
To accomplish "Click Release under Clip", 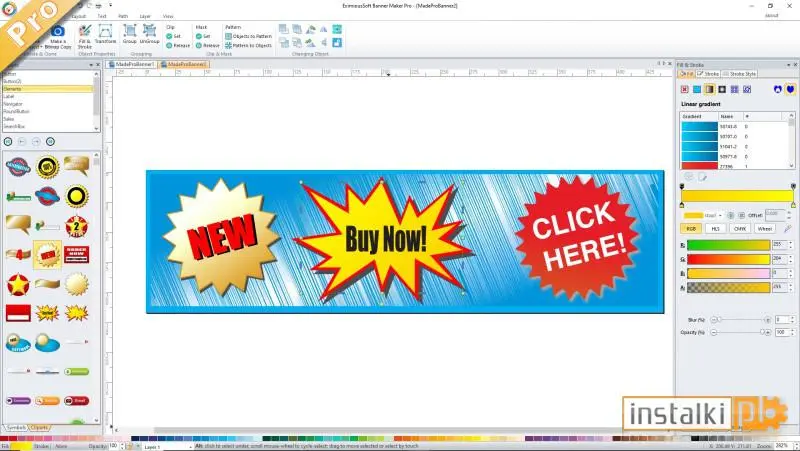I will [x=178, y=45].
